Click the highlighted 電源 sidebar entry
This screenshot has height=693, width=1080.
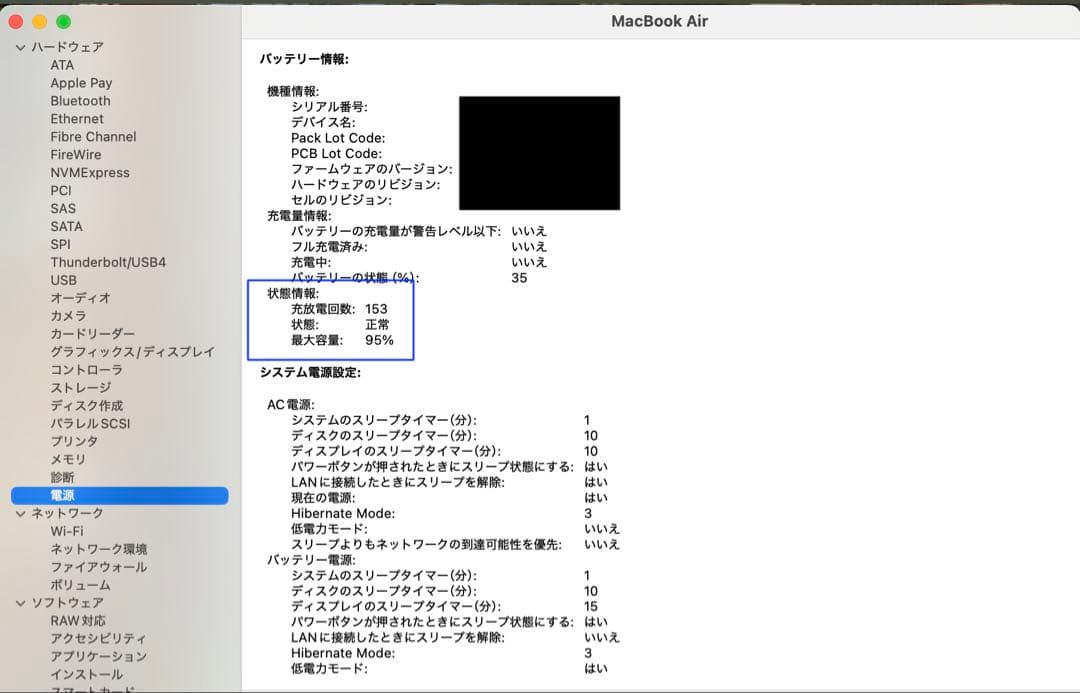pyautogui.click(x=64, y=495)
